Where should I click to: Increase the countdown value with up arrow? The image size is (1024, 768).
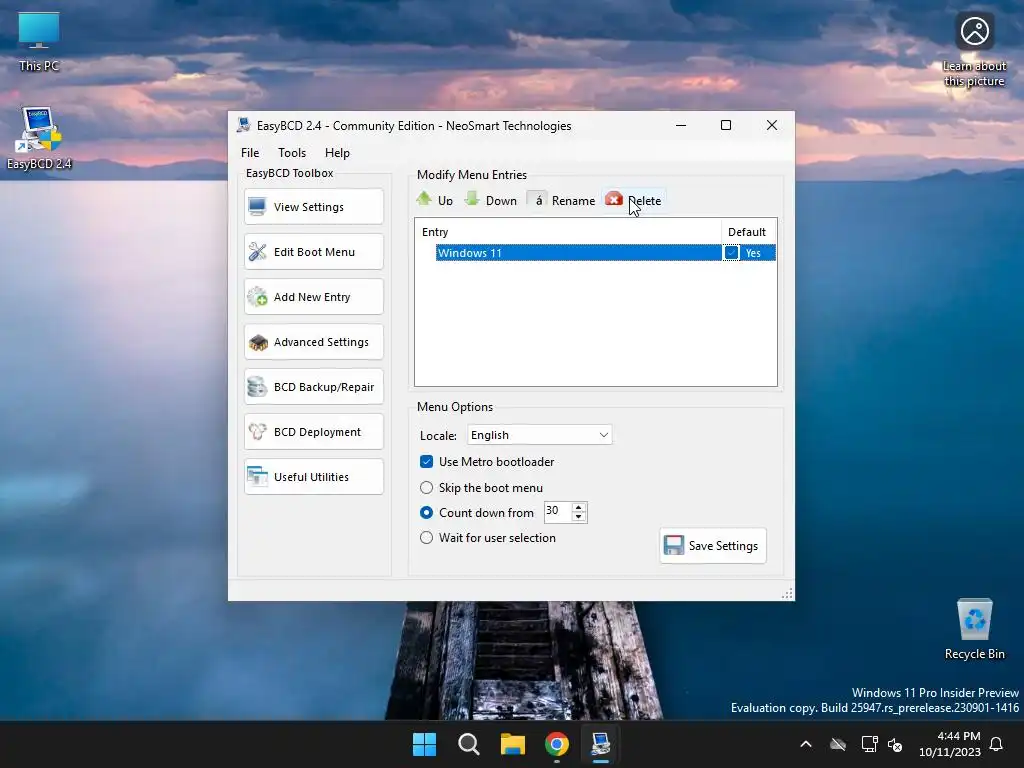579,507
